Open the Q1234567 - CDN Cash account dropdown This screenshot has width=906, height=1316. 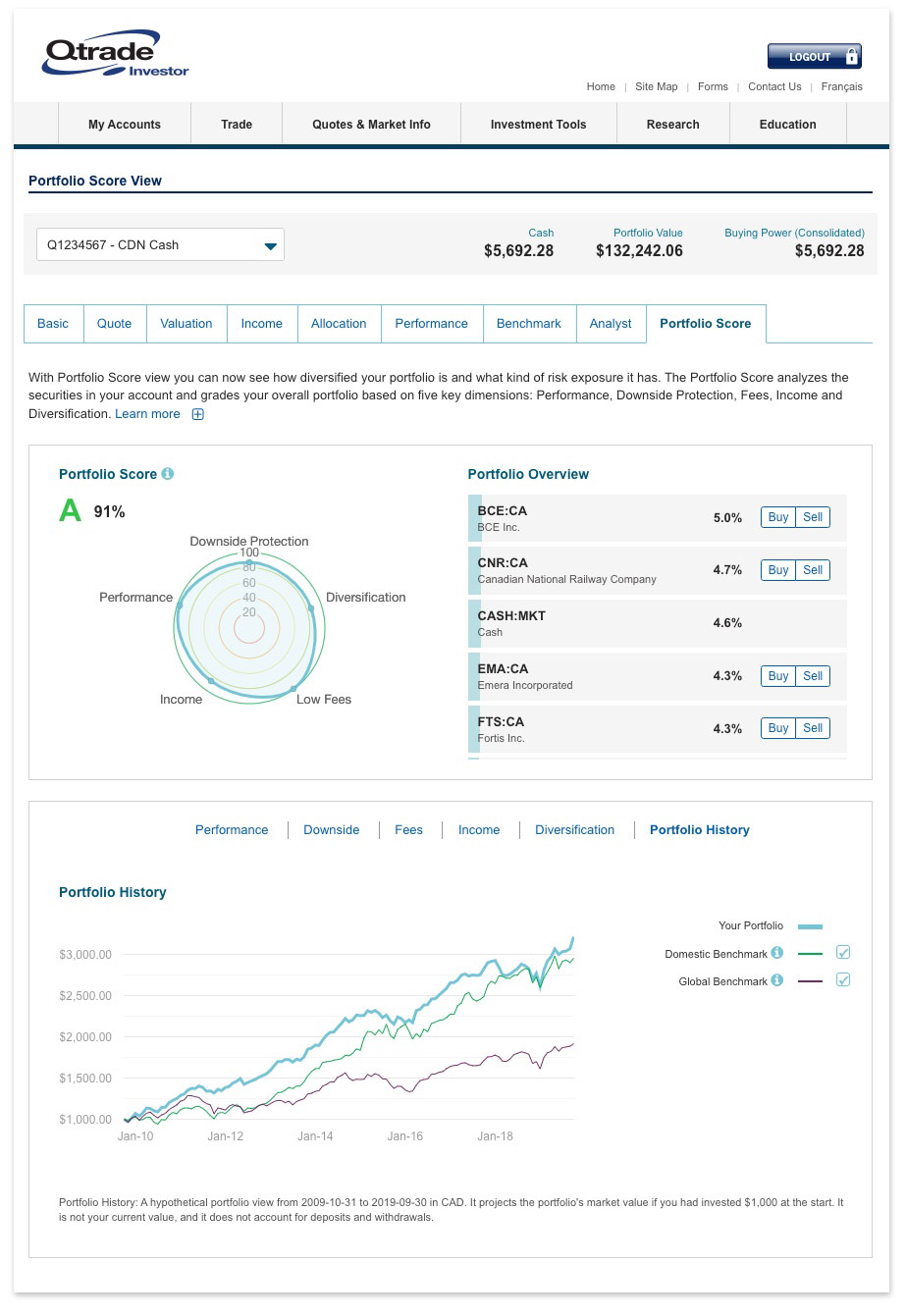tap(160, 245)
